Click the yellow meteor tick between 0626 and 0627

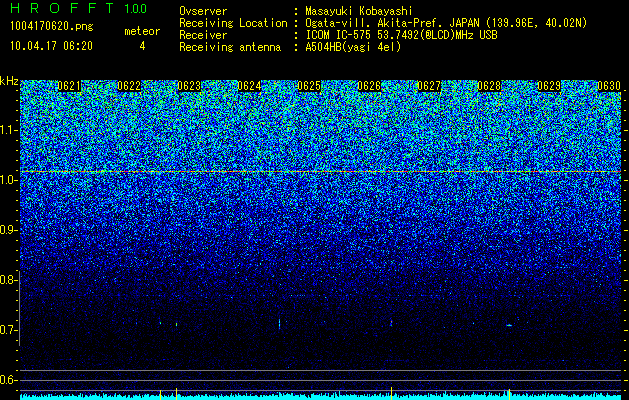click(391, 393)
